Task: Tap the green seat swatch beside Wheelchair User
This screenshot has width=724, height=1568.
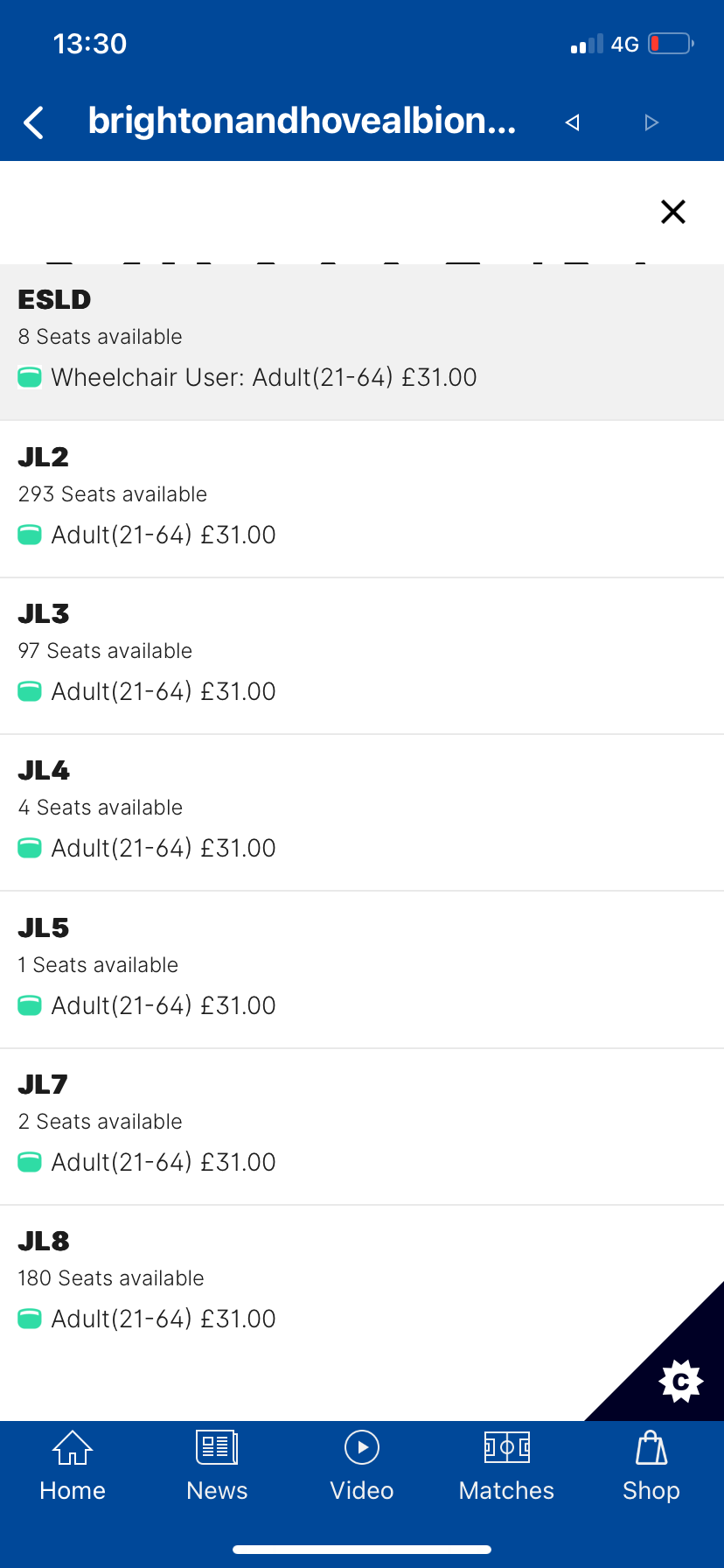Action: (x=30, y=378)
